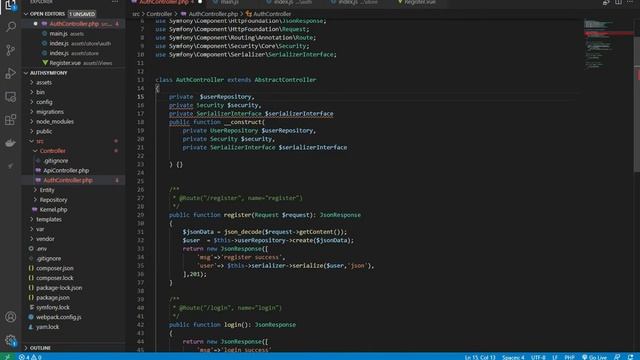The height and width of the screenshot is (360, 640).
Task: Open package-lock.json in file tree
Action: 74,288
